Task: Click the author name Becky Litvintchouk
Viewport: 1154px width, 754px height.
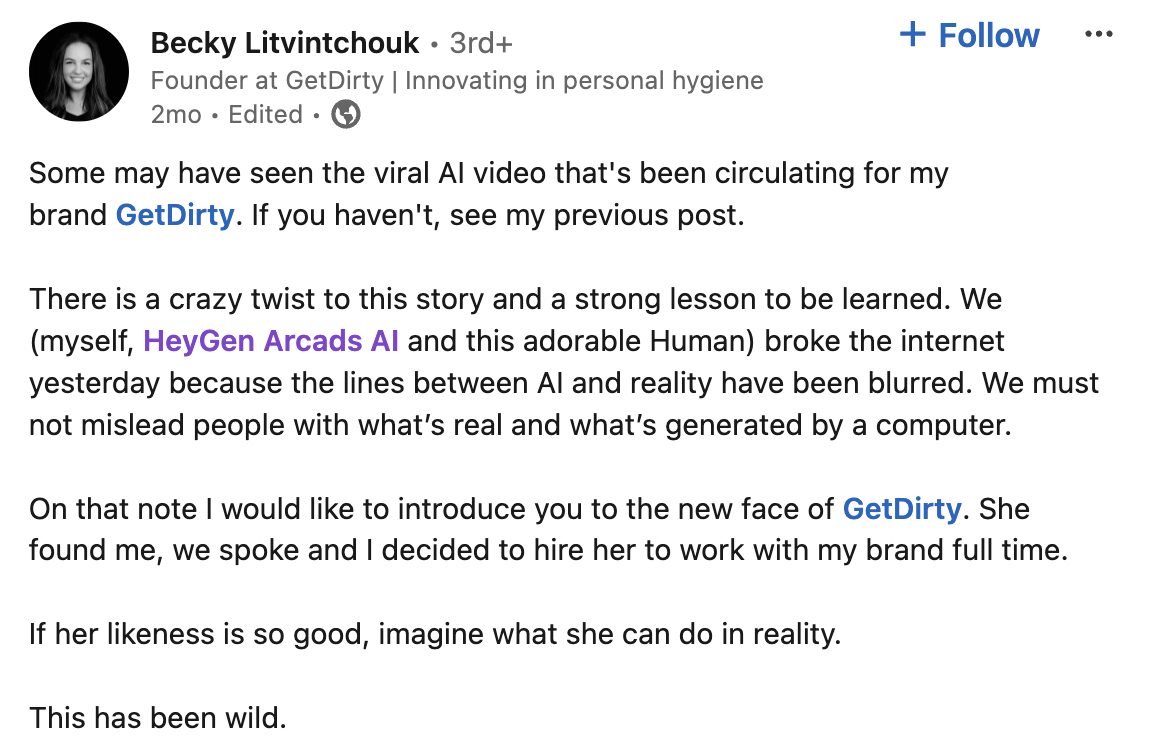Action: (x=285, y=43)
